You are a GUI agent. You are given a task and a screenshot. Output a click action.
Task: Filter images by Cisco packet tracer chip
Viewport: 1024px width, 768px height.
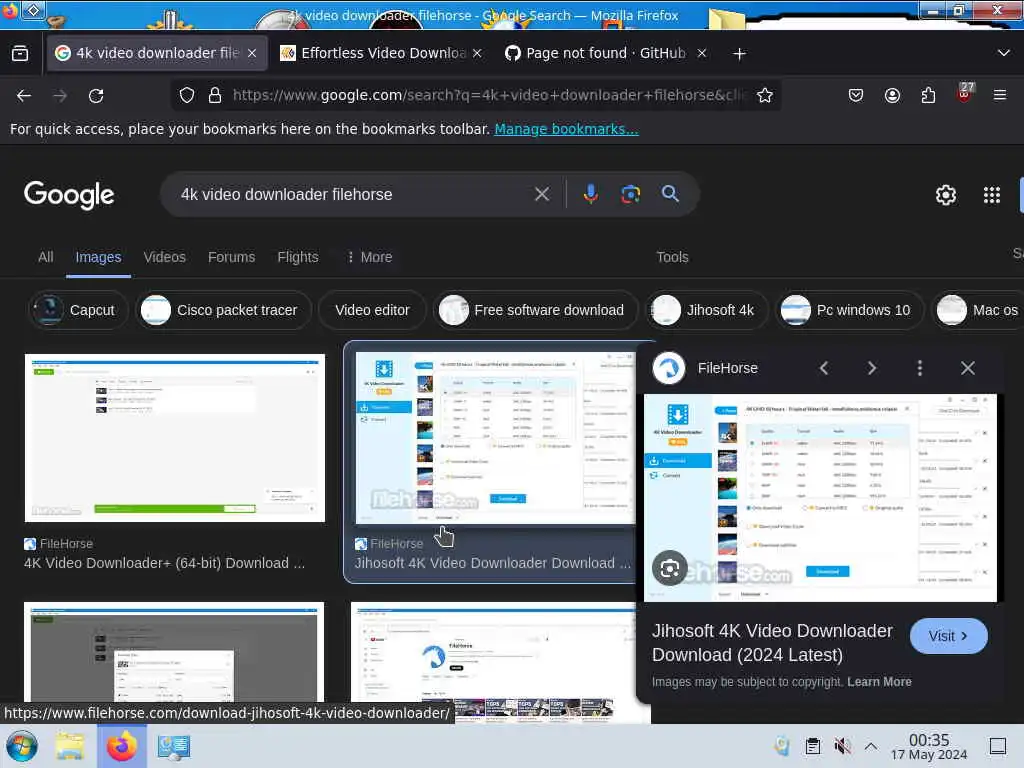coord(223,310)
